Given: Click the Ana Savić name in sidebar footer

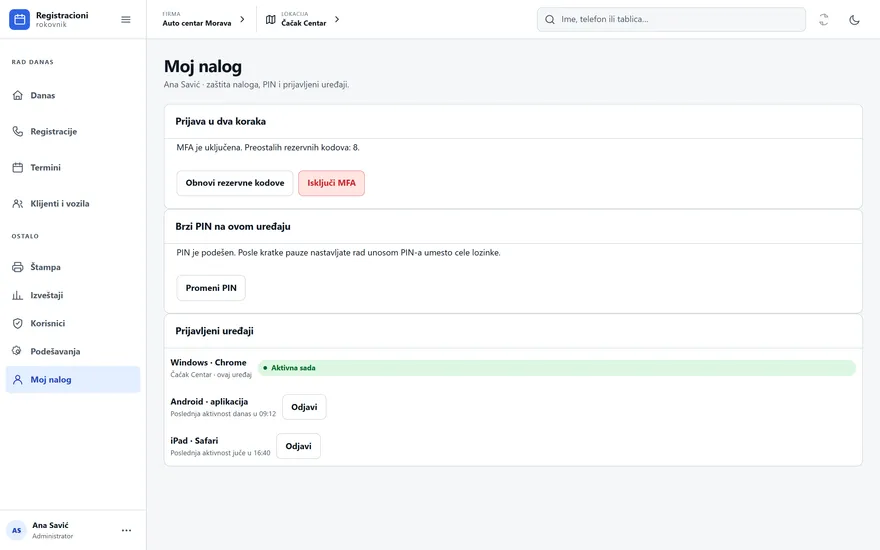Looking at the screenshot, I should tap(51, 525).
